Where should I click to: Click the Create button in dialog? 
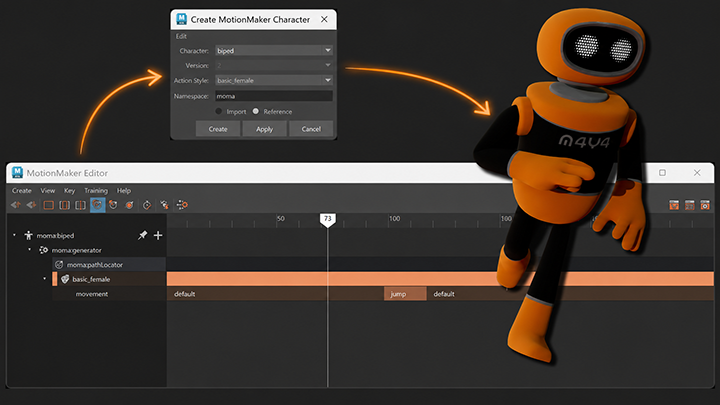[x=218, y=129]
